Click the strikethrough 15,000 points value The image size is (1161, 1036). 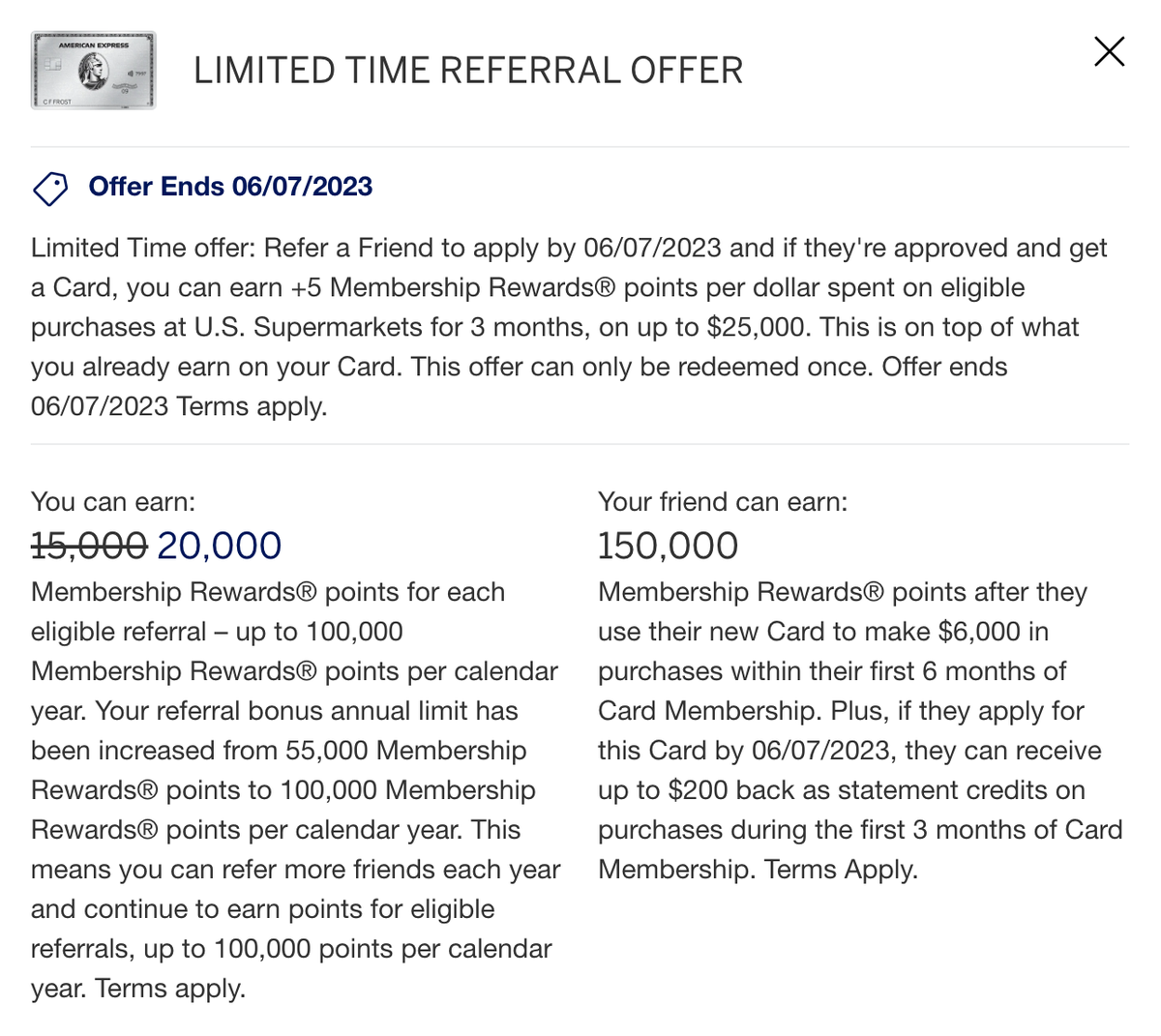point(89,545)
